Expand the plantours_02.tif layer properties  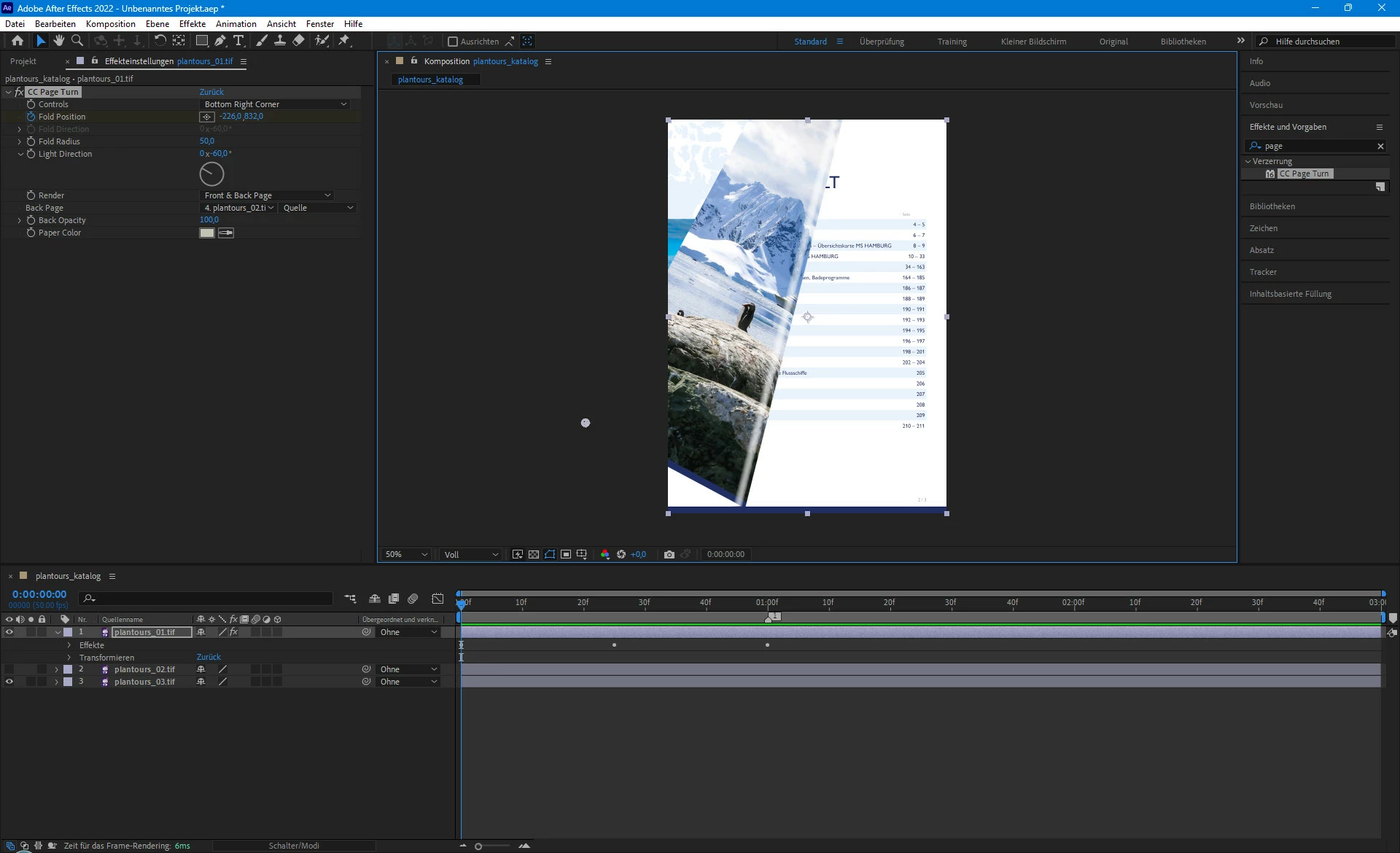click(56, 669)
